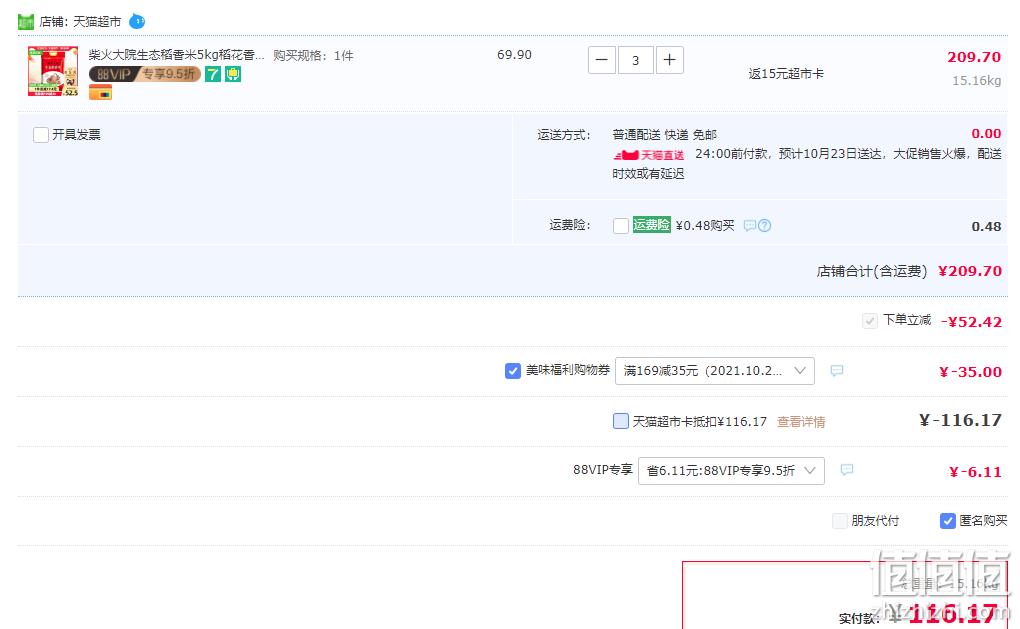Click the comment icon beside 满169减35元 coupon

pyautogui.click(x=837, y=371)
